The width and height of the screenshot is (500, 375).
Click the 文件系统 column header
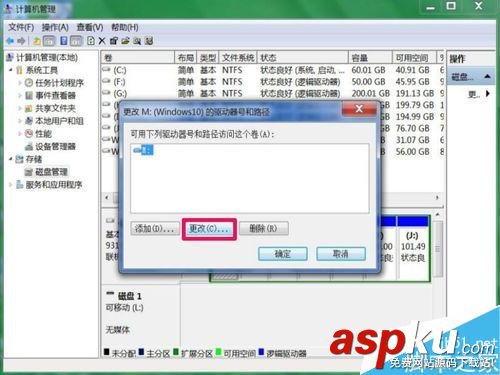pos(238,58)
